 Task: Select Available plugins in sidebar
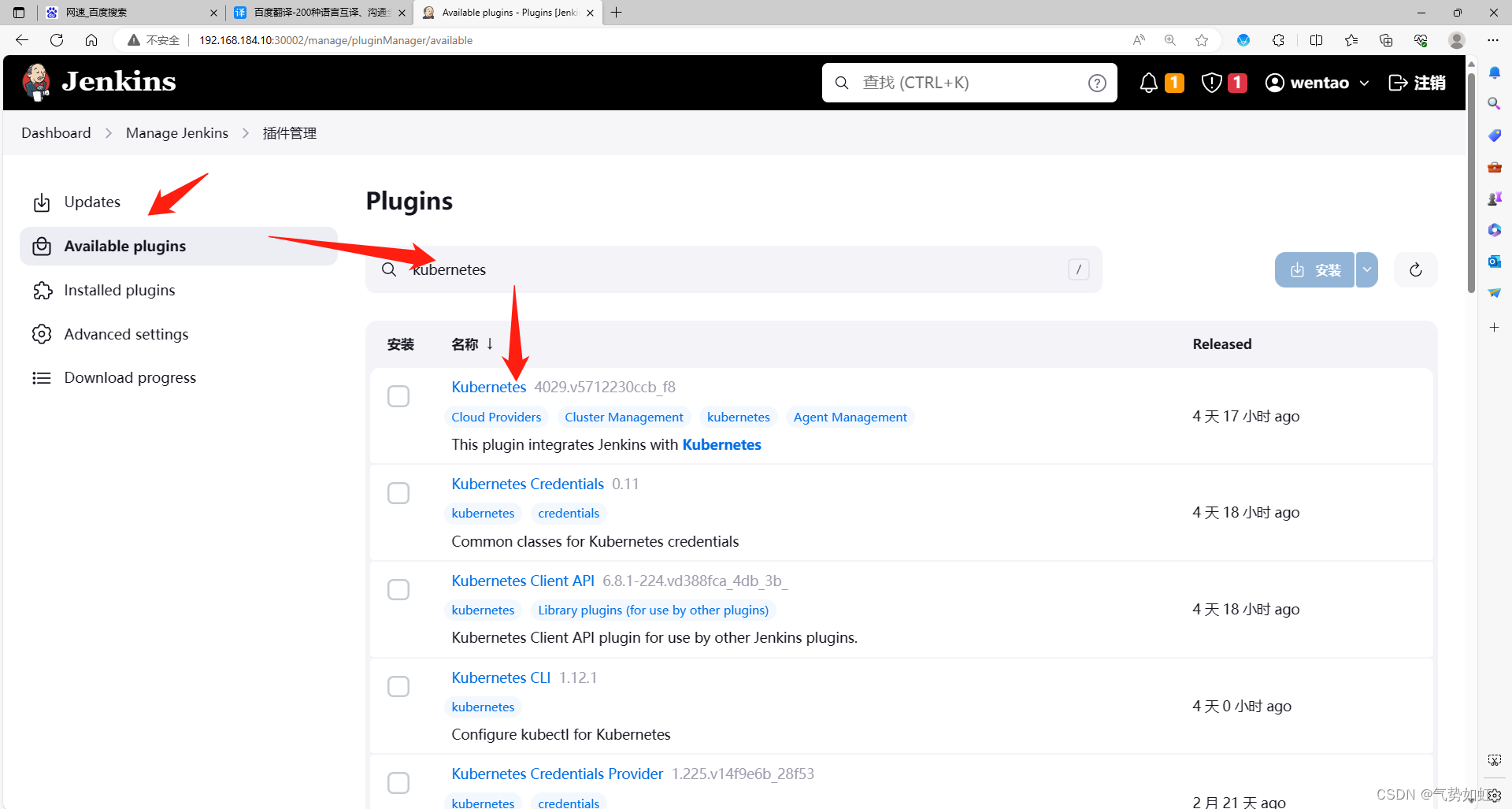[x=179, y=247]
